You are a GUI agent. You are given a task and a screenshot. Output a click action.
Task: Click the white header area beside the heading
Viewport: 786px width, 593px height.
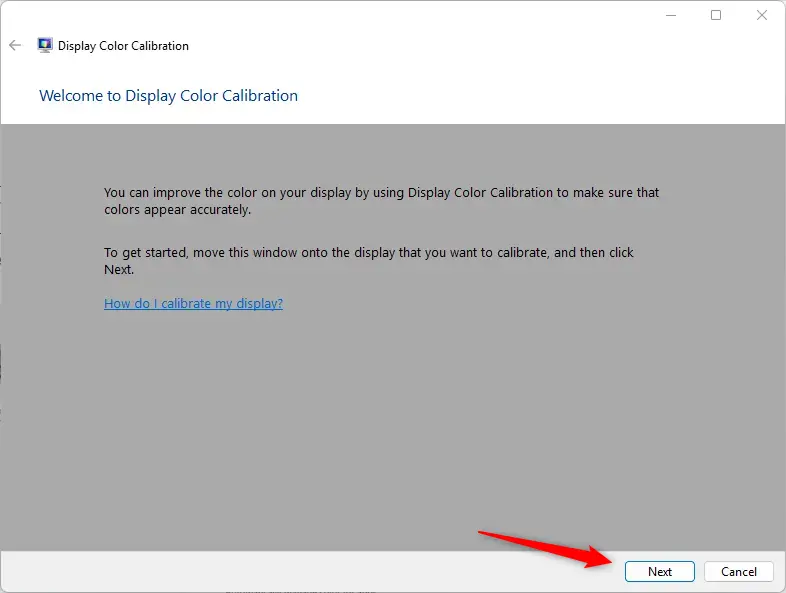[541, 95]
